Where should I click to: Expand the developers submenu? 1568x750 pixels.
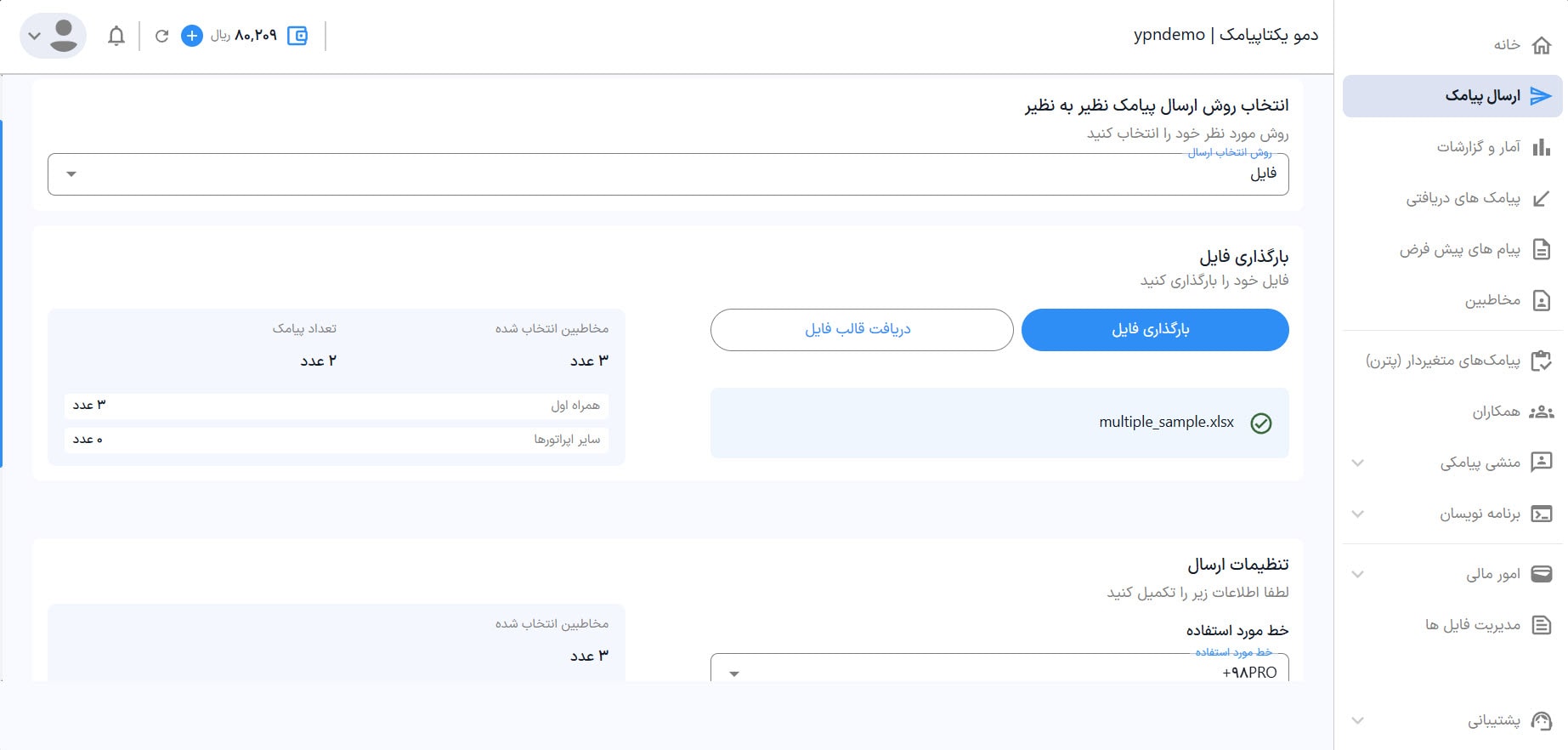click(1358, 514)
